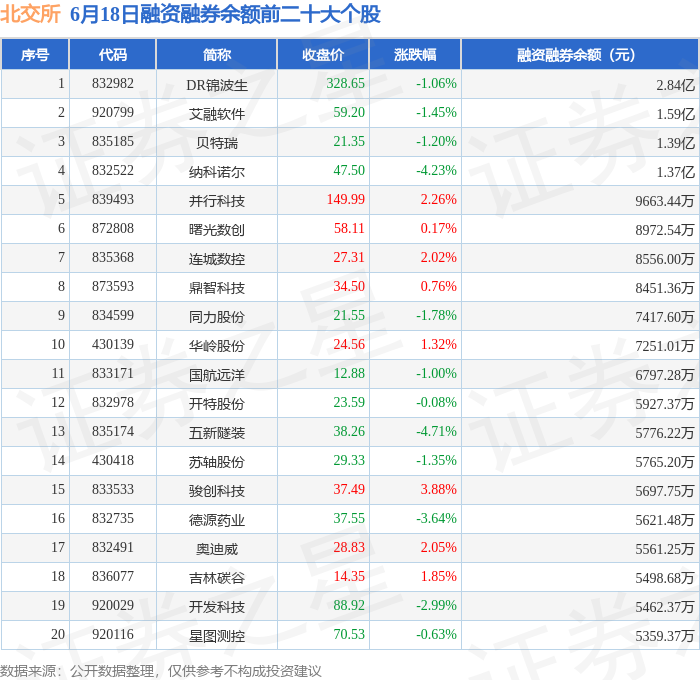Screen dimensions: 700x680
Task: Click change value 3.88%
Action: 438,490
